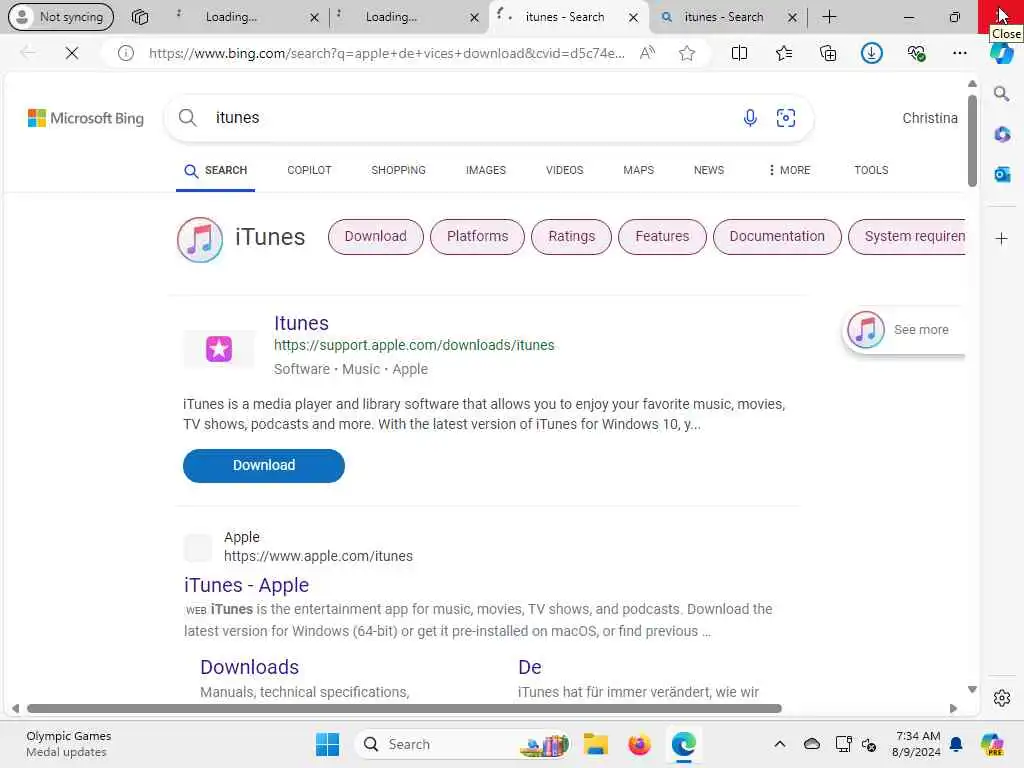Go to Microsoft Bing home logo
Image resolution: width=1024 pixels, height=768 pixels.
pyautogui.click(x=86, y=118)
